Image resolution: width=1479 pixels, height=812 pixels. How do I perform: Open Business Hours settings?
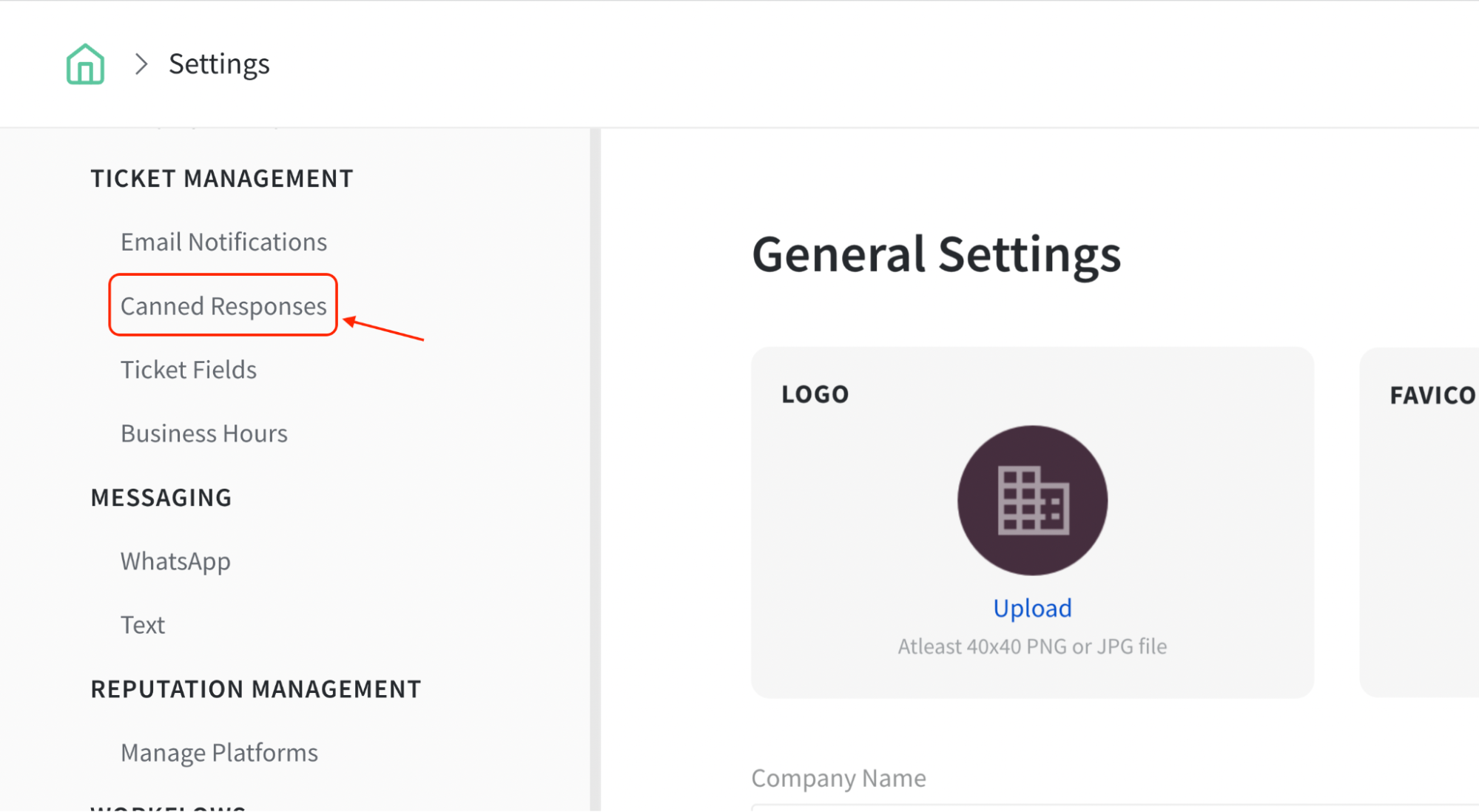coord(204,433)
